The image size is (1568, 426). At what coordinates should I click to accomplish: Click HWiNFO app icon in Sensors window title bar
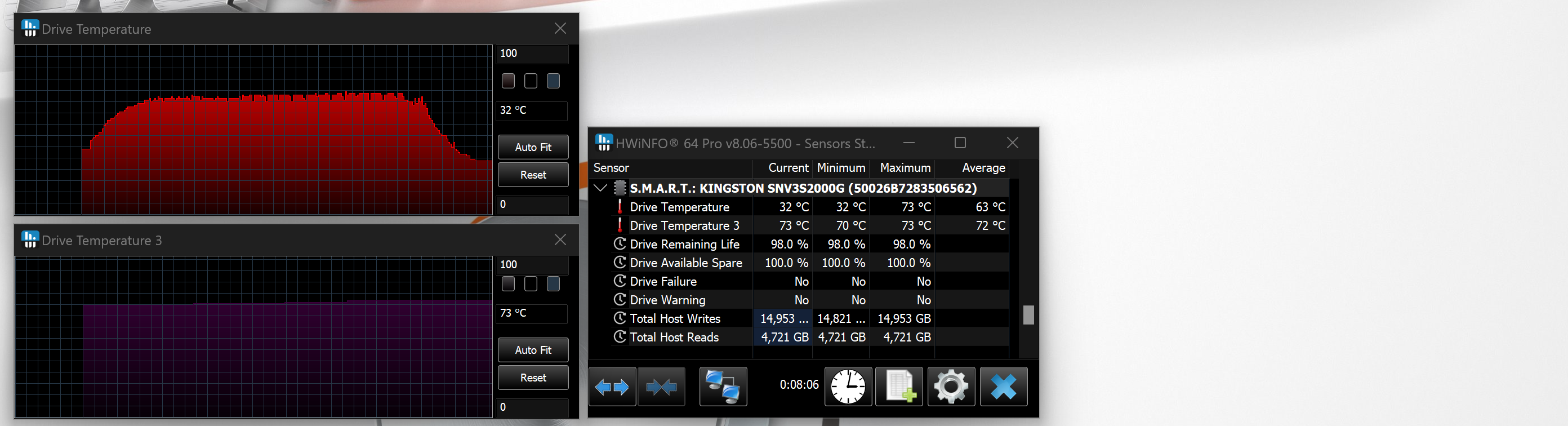click(603, 143)
